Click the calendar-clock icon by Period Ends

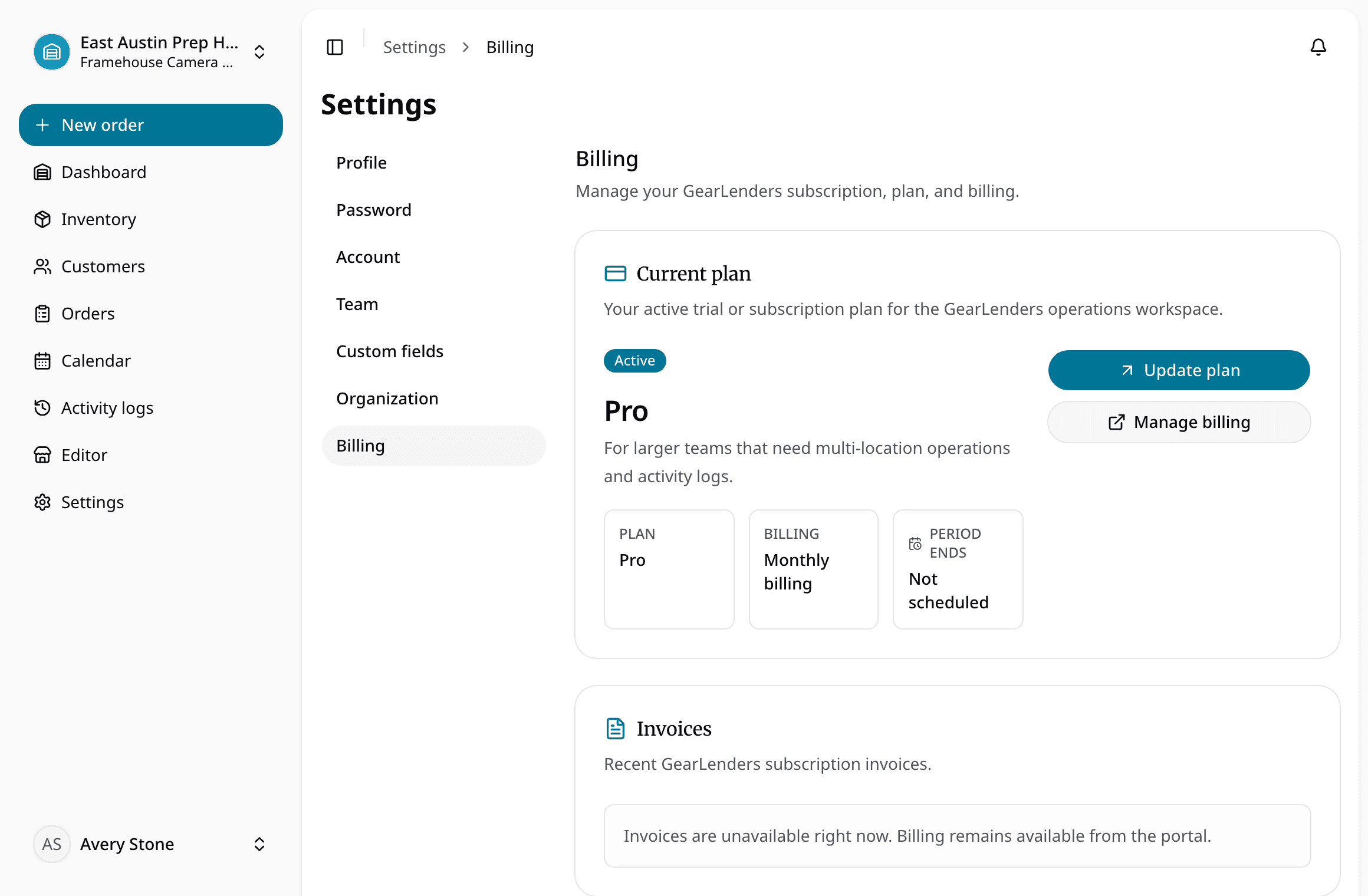click(915, 543)
